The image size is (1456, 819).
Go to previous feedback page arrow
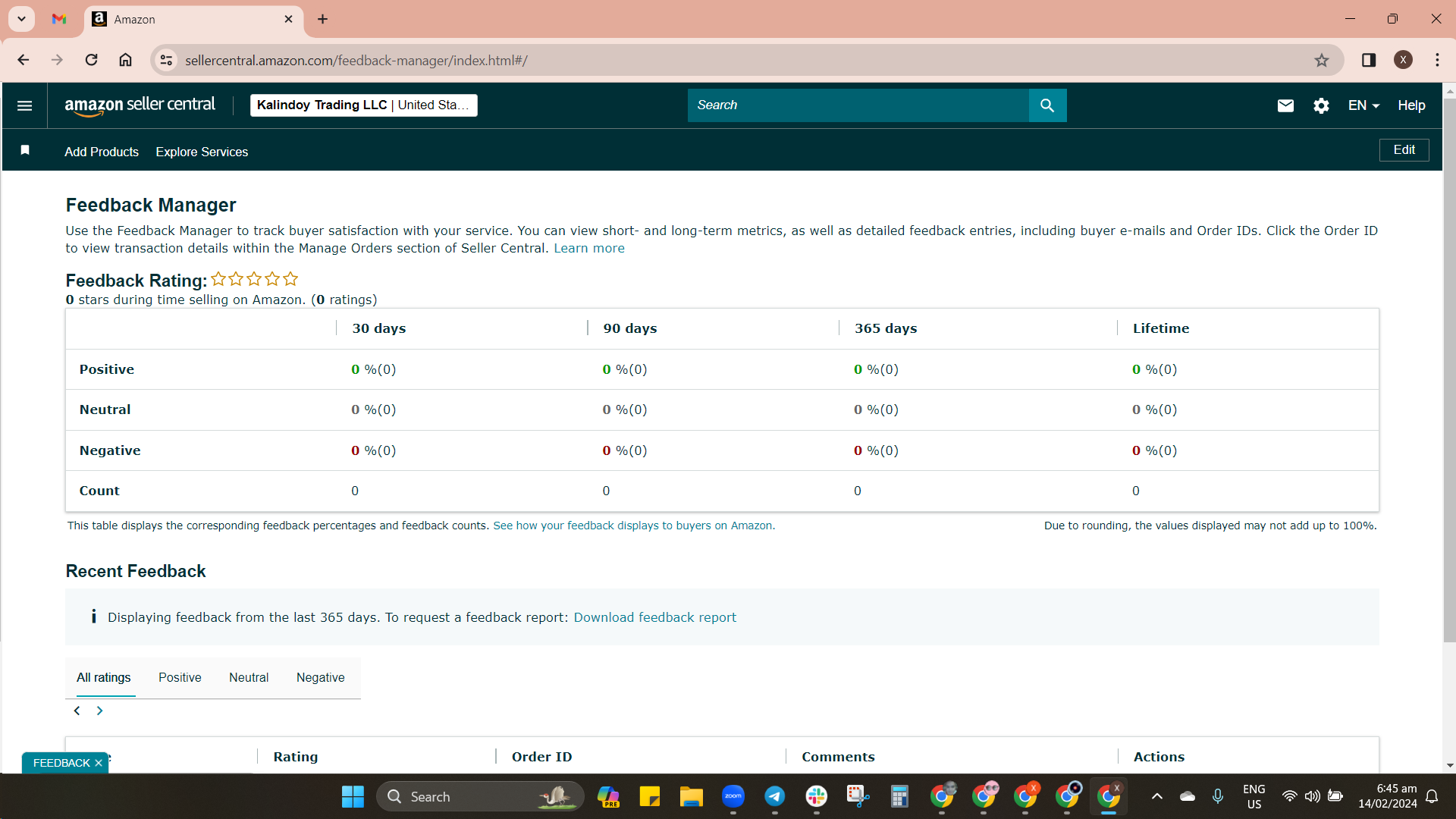point(77,711)
